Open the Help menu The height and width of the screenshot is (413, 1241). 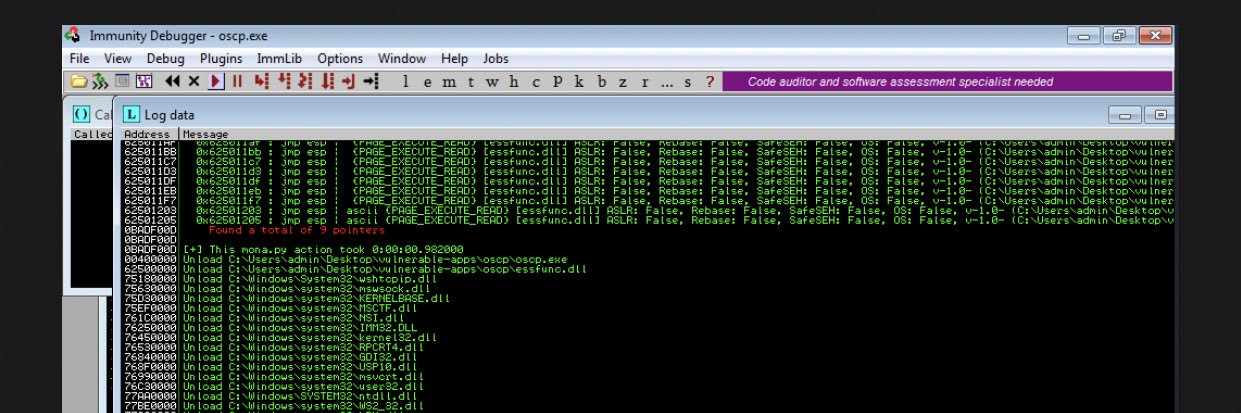(x=454, y=59)
